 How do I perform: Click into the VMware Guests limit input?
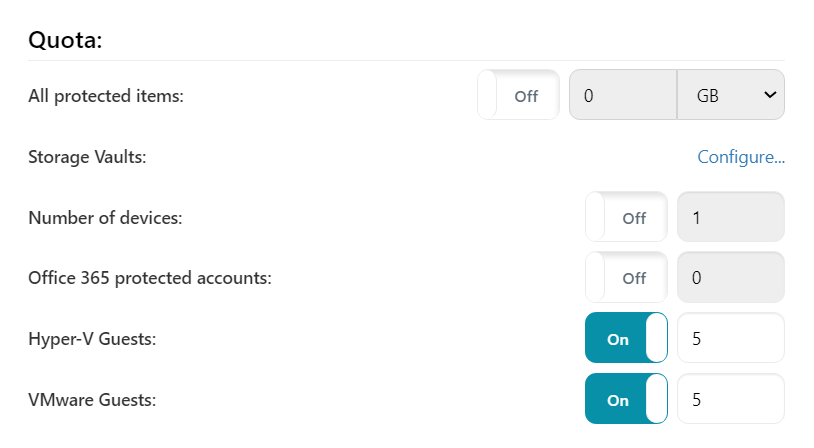(730, 400)
